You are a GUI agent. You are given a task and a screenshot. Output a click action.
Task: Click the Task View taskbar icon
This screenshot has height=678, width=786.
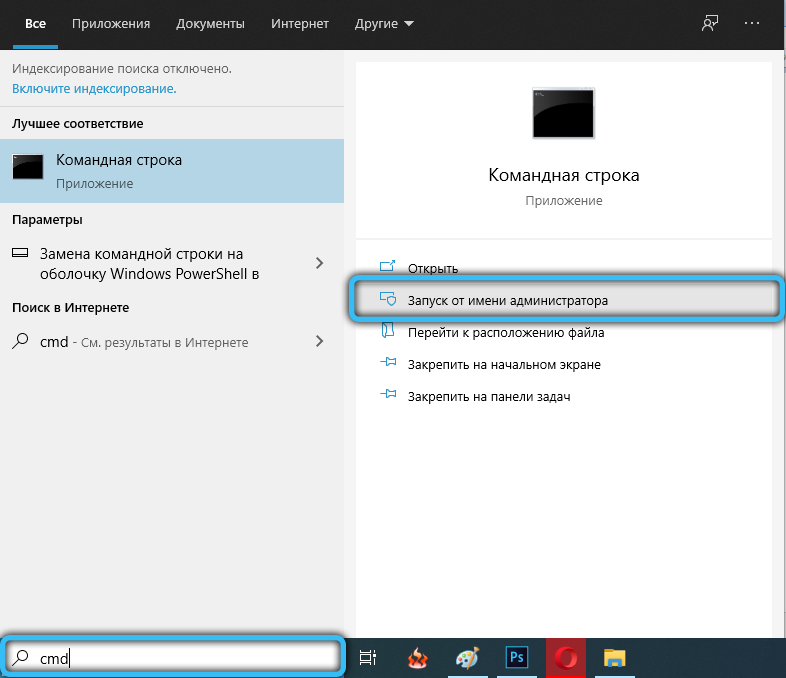[368, 657]
